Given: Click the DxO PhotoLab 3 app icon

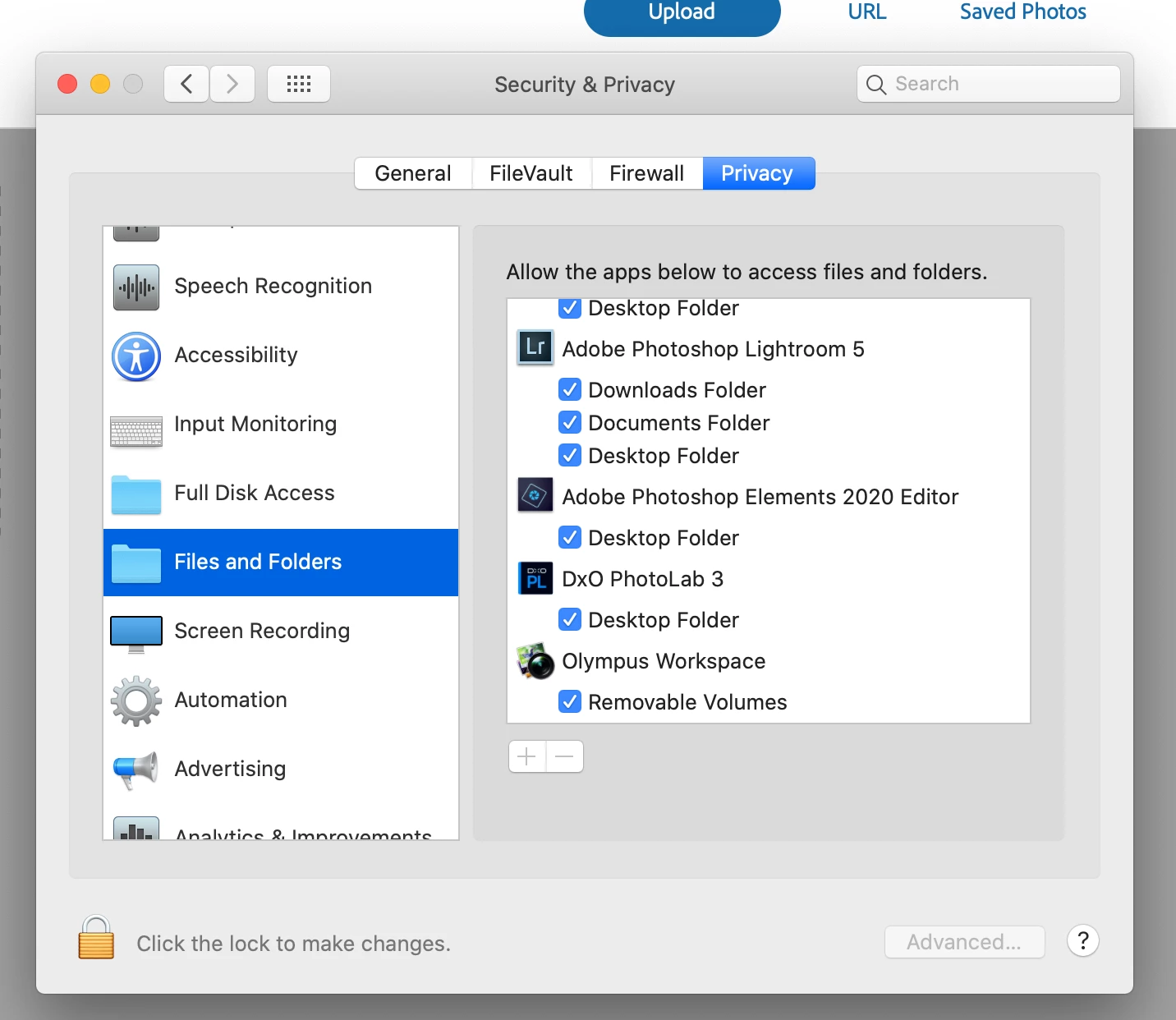Looking at the screenshot, I should (535, 577).
